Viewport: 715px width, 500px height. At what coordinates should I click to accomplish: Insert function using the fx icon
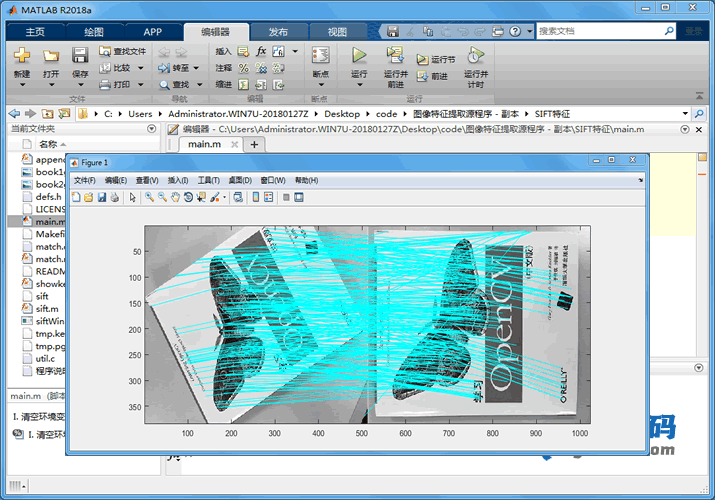point(261,51)
